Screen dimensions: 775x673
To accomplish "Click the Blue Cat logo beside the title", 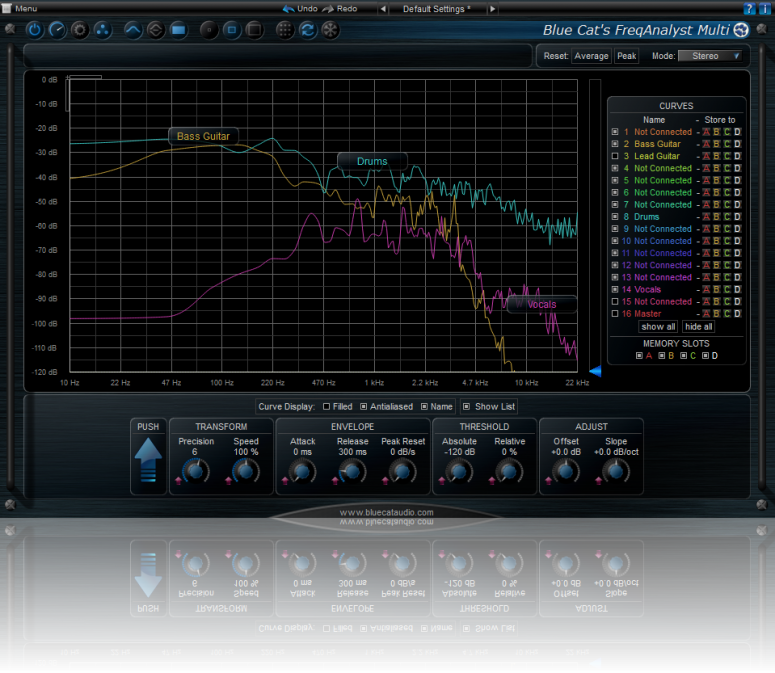I will click(x=741, y=29).
